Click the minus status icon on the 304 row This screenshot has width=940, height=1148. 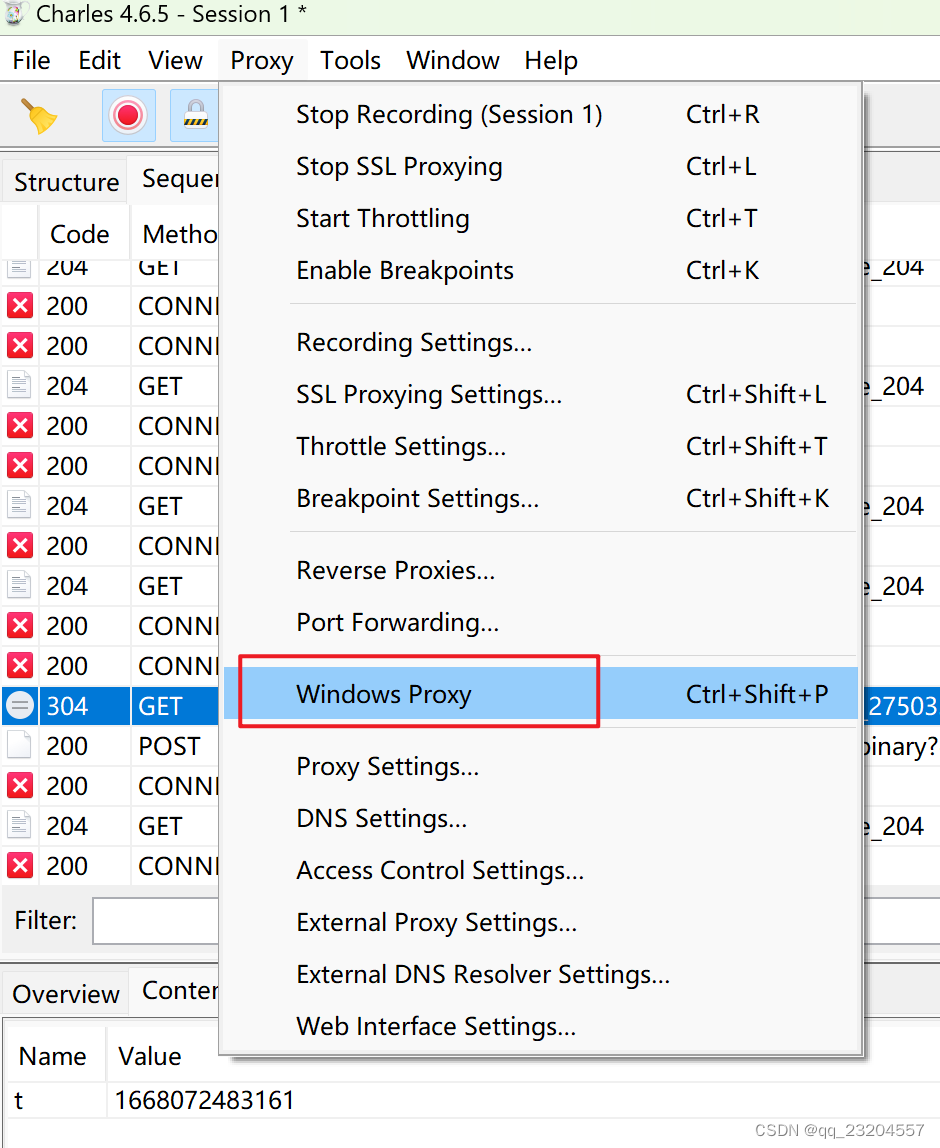[x=19, y=706]
